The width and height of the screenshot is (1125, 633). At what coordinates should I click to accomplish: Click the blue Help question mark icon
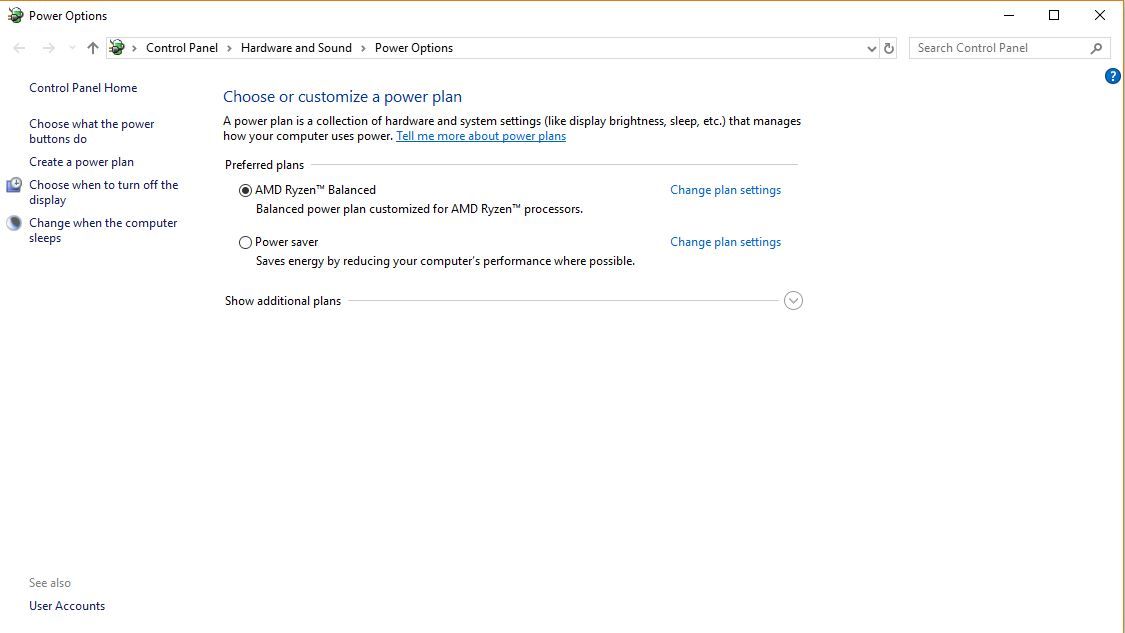pos(1112,76)
